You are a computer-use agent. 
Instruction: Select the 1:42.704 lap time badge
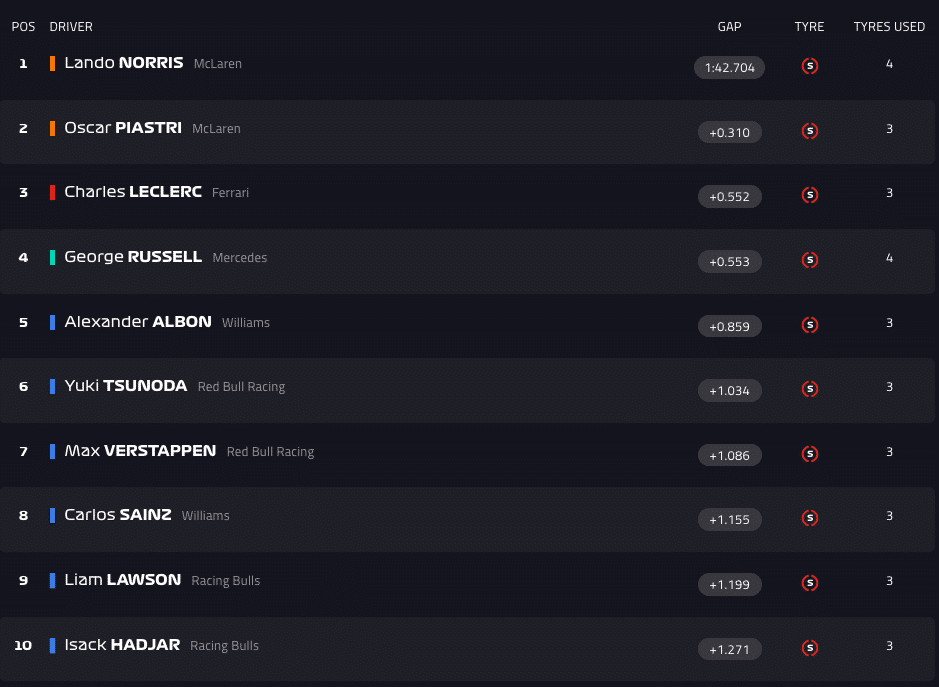[x=729, y=68]
